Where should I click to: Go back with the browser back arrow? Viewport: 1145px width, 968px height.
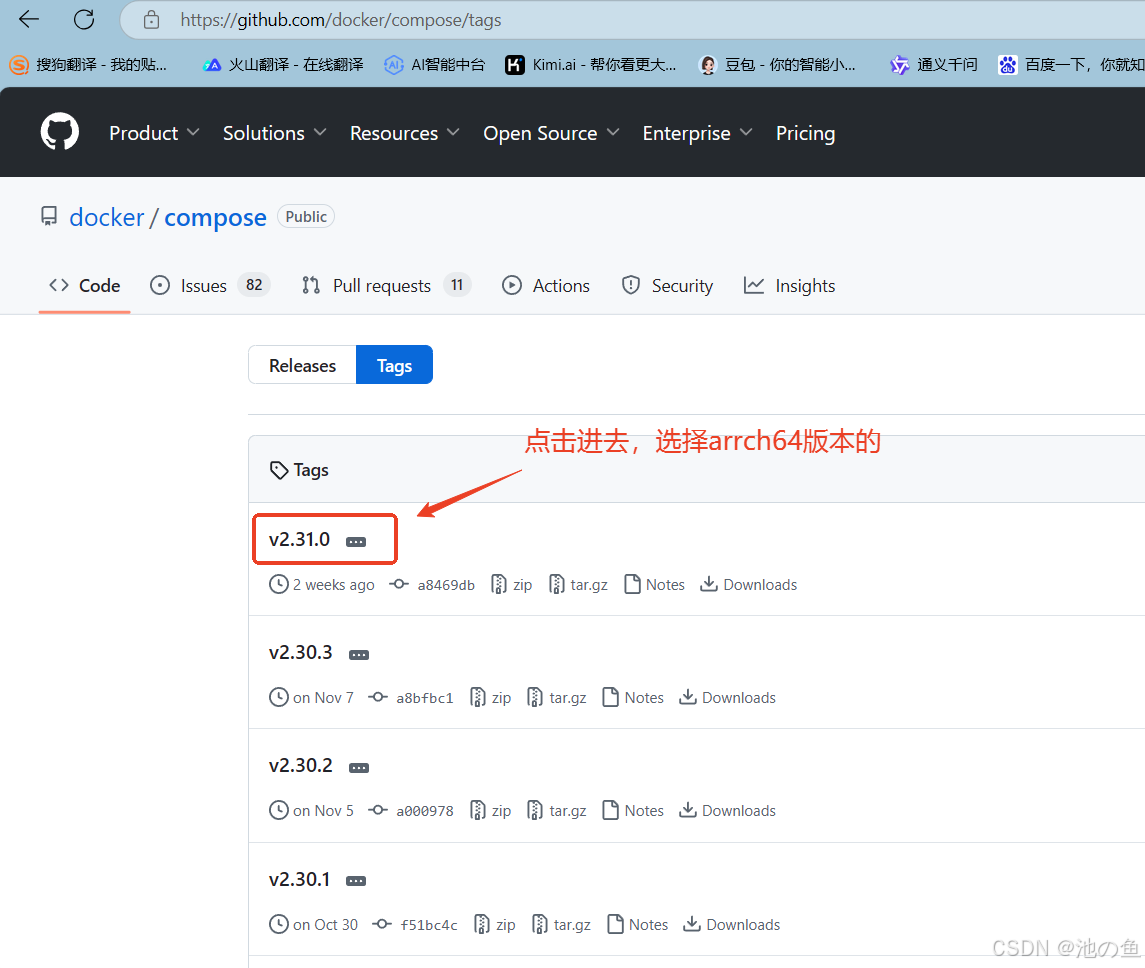(28, 19)
